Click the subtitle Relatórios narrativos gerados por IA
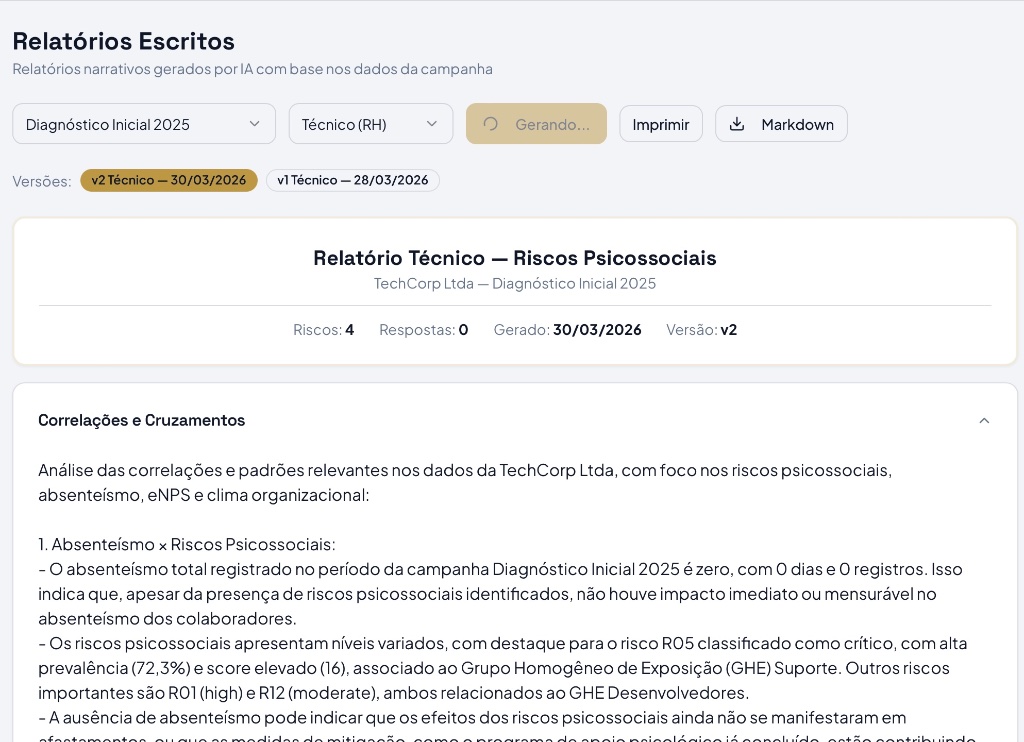 [x=252, y=69]
